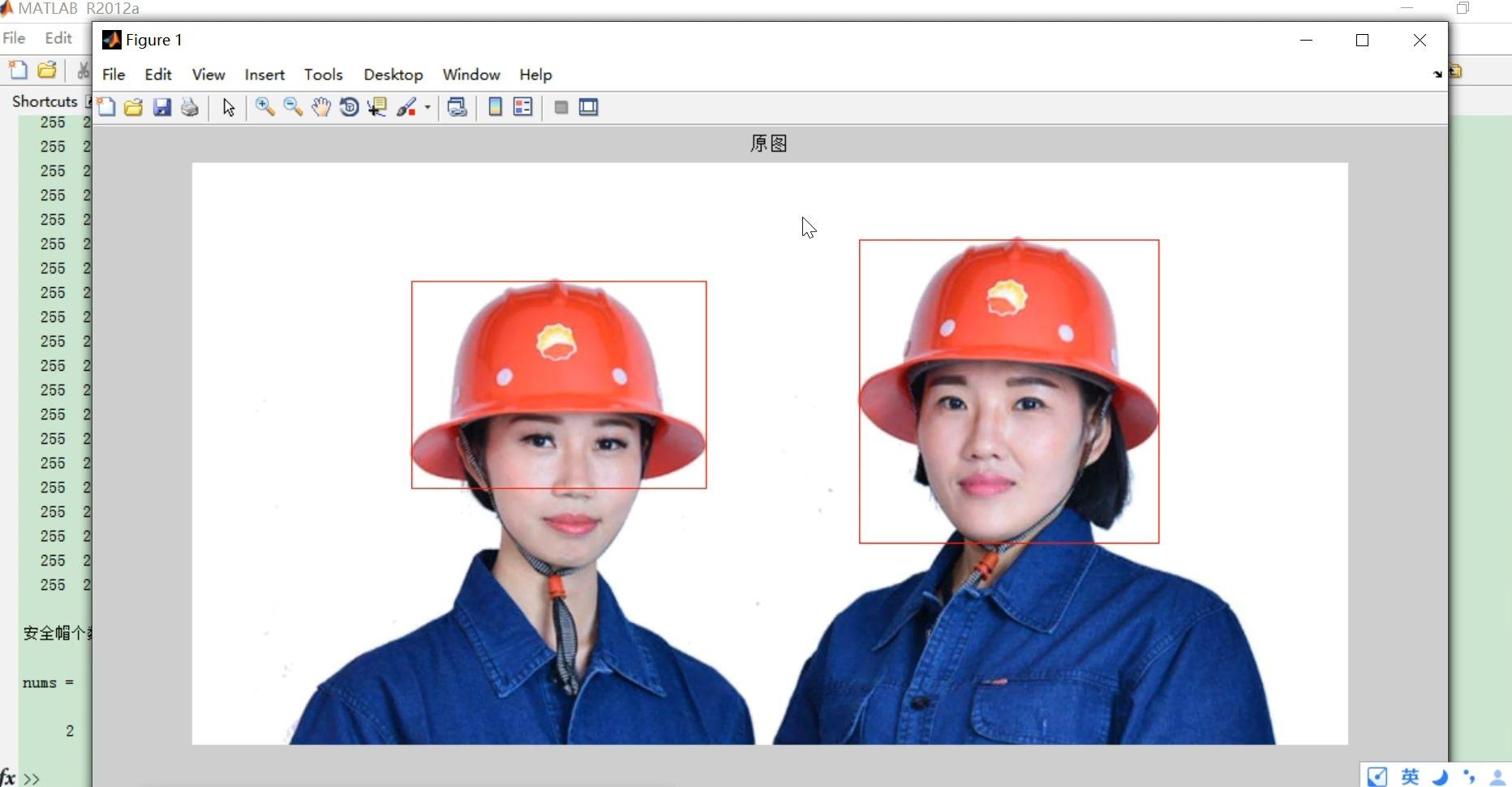Open the Help menu in Figure window
Viewport: 1512px width, 787px height.
pyautogui.click(x=535, y=75)
